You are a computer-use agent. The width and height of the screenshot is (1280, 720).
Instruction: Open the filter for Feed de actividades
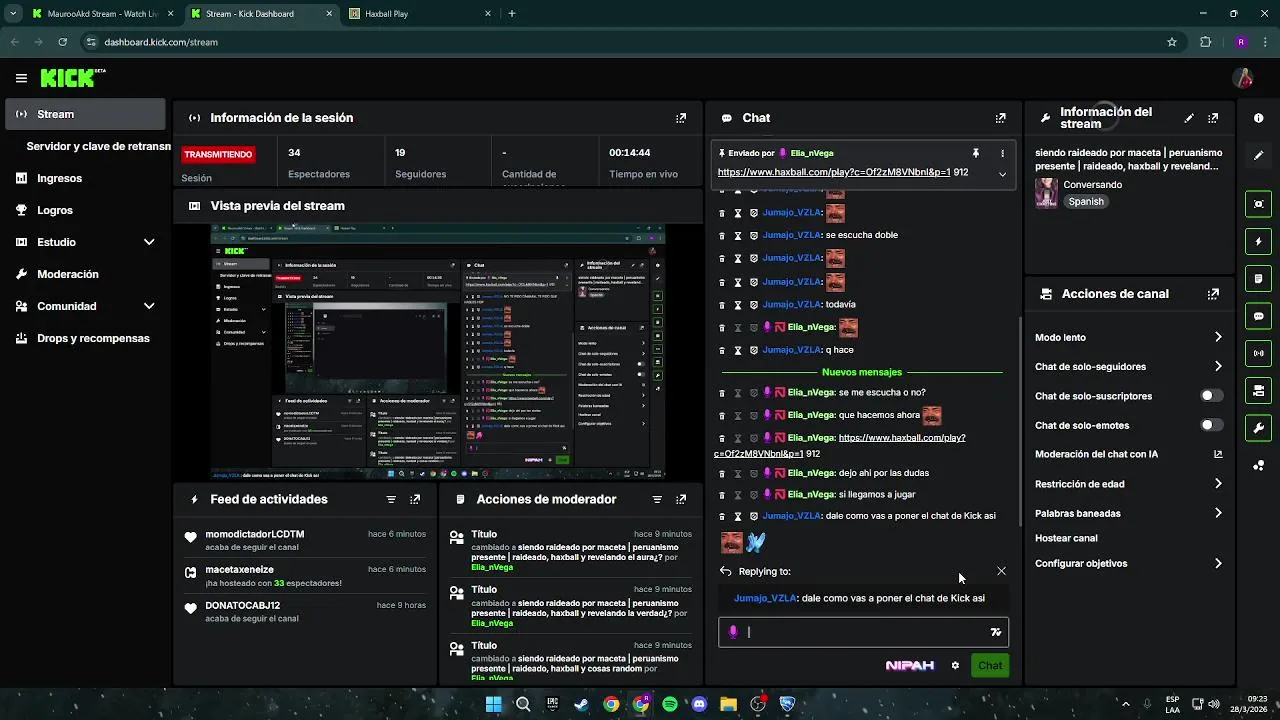391,499
